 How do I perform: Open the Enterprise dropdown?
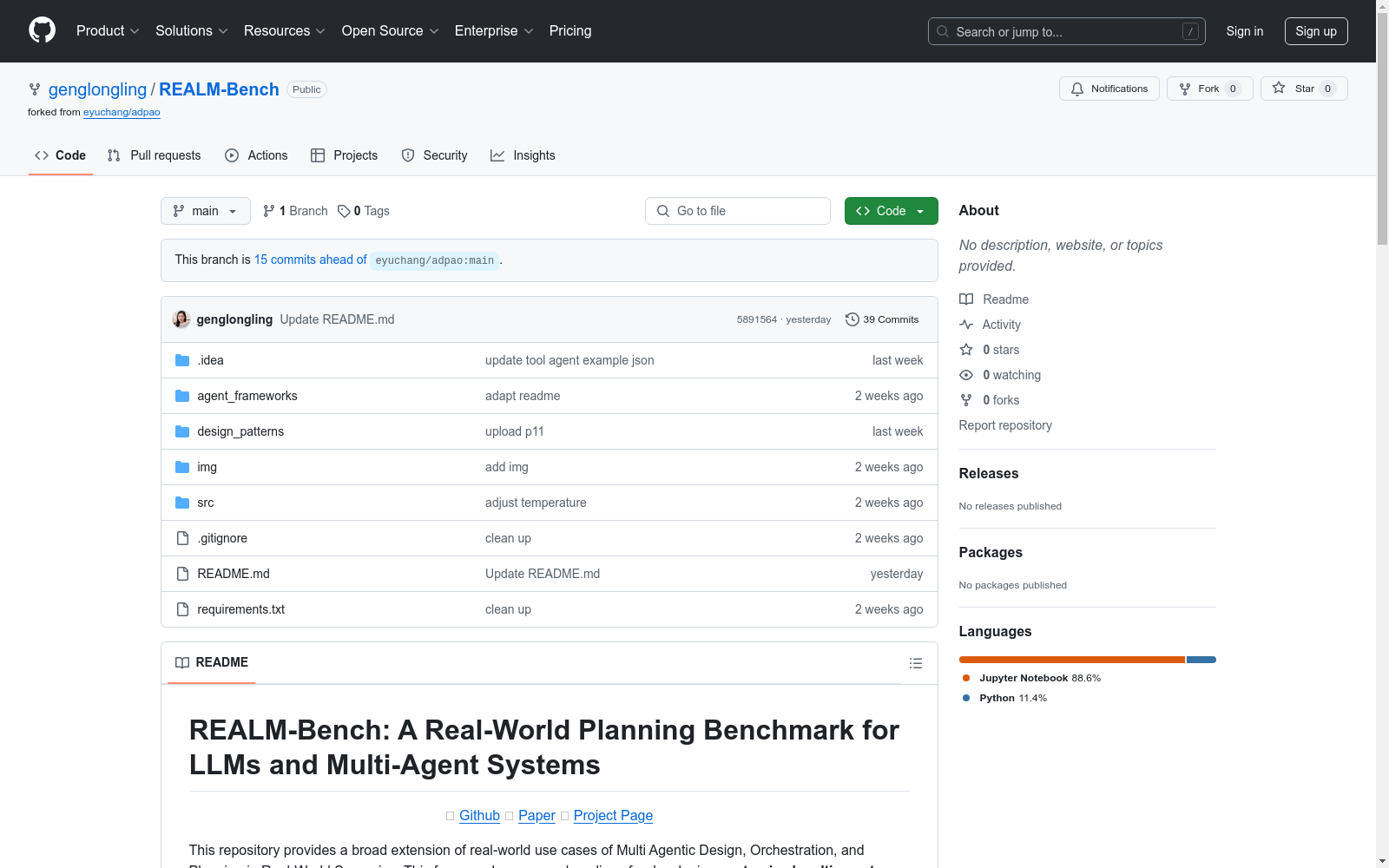coord(494,31)
